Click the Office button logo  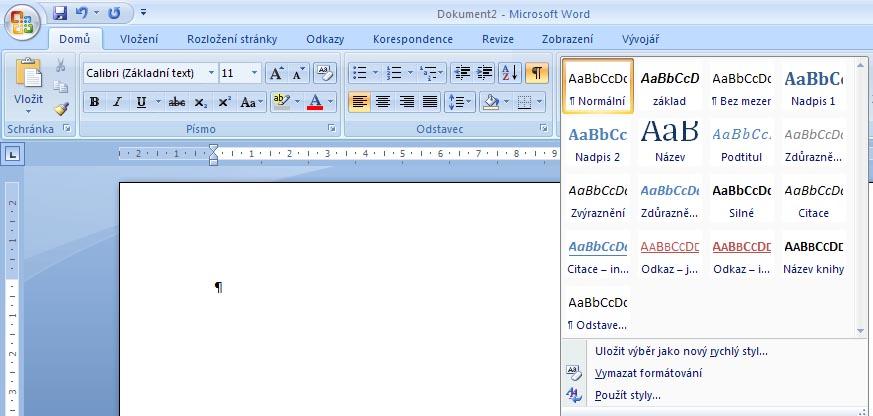(x=22, y=23)
